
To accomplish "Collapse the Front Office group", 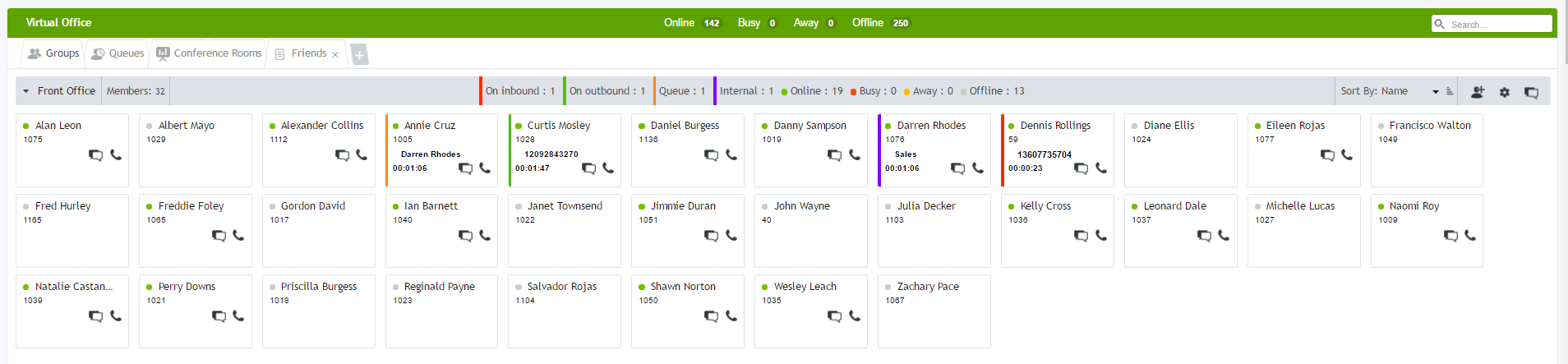I will [26, 91].
